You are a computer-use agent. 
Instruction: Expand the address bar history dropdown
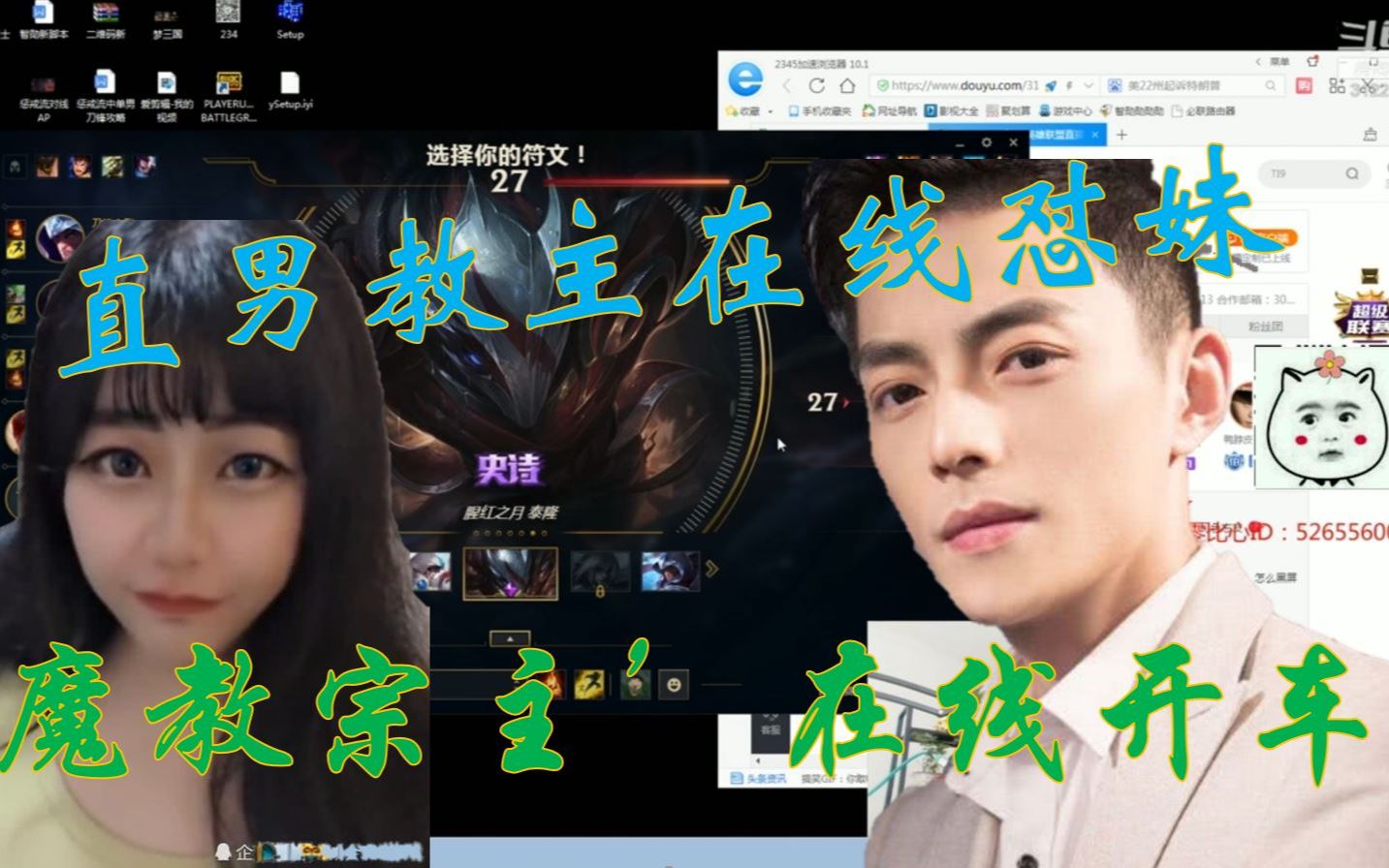(x=1089, y=85)
